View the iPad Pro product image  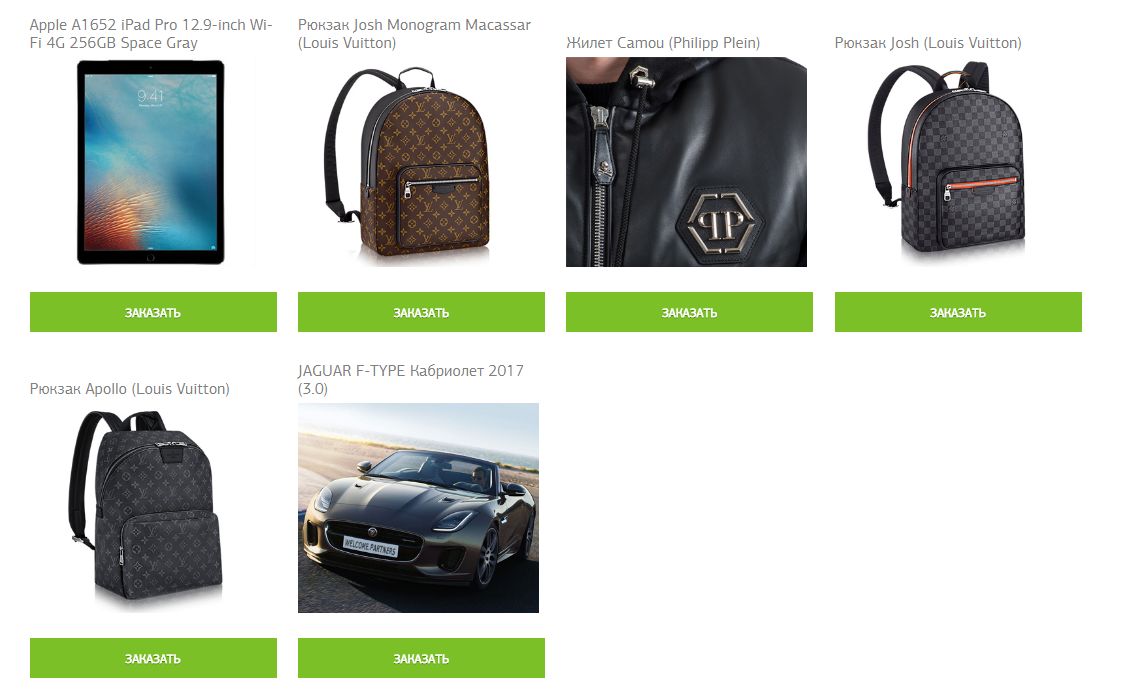[151, 162]
